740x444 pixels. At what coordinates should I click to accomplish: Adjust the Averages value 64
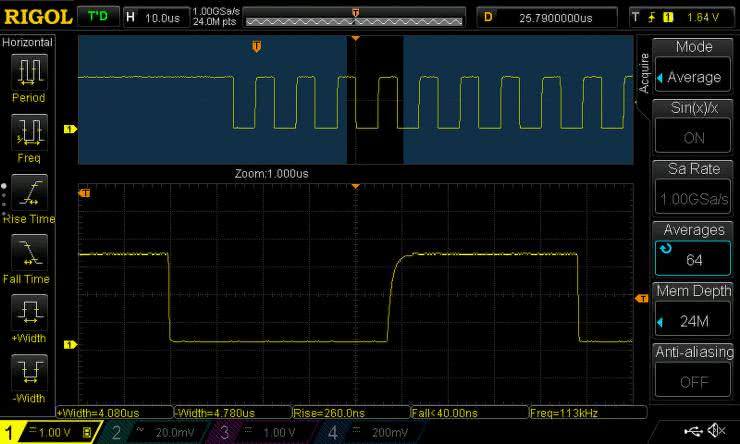click(x=693, y=259)
